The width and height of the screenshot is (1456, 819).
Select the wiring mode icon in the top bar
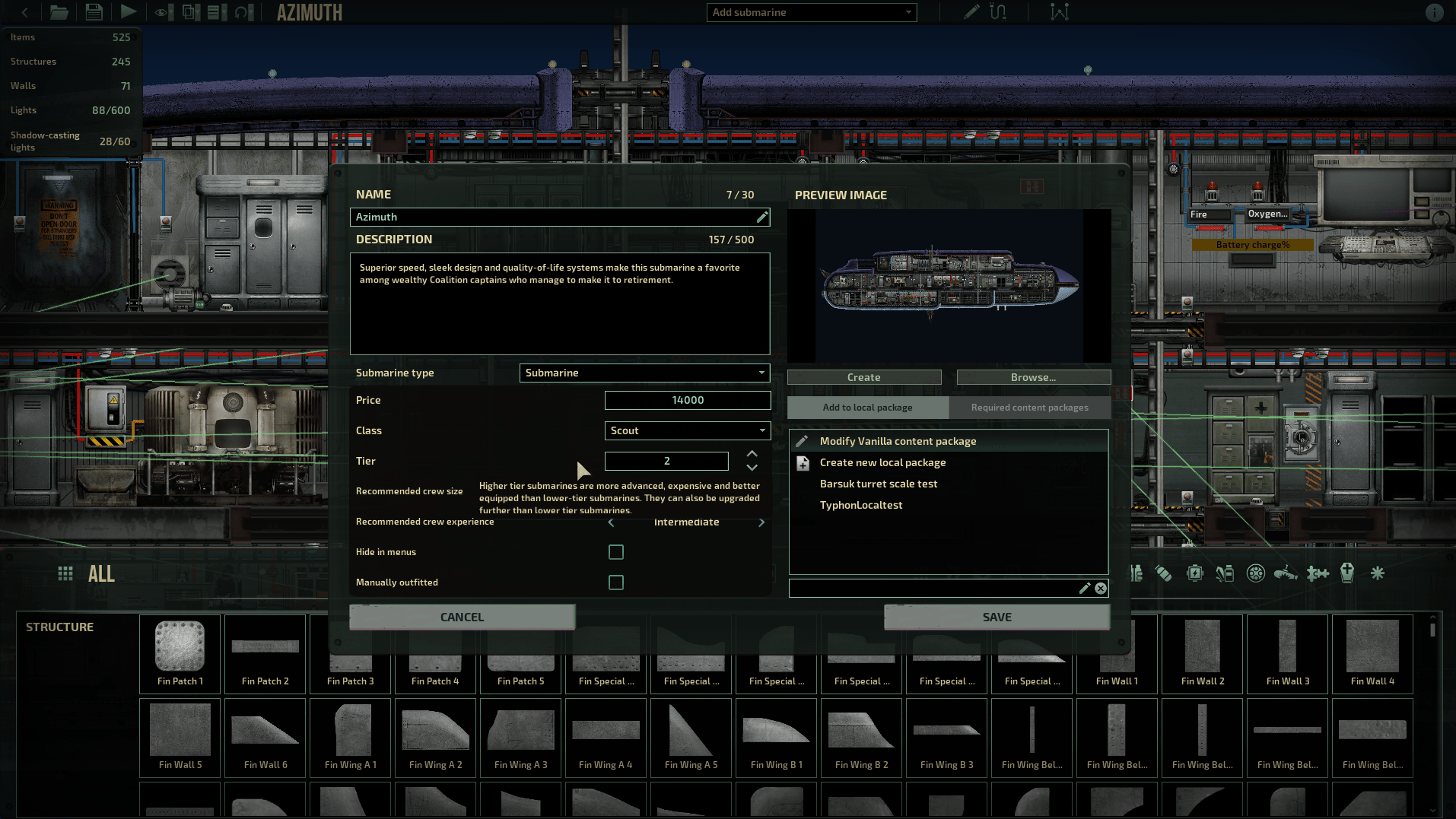click(997, 12)
